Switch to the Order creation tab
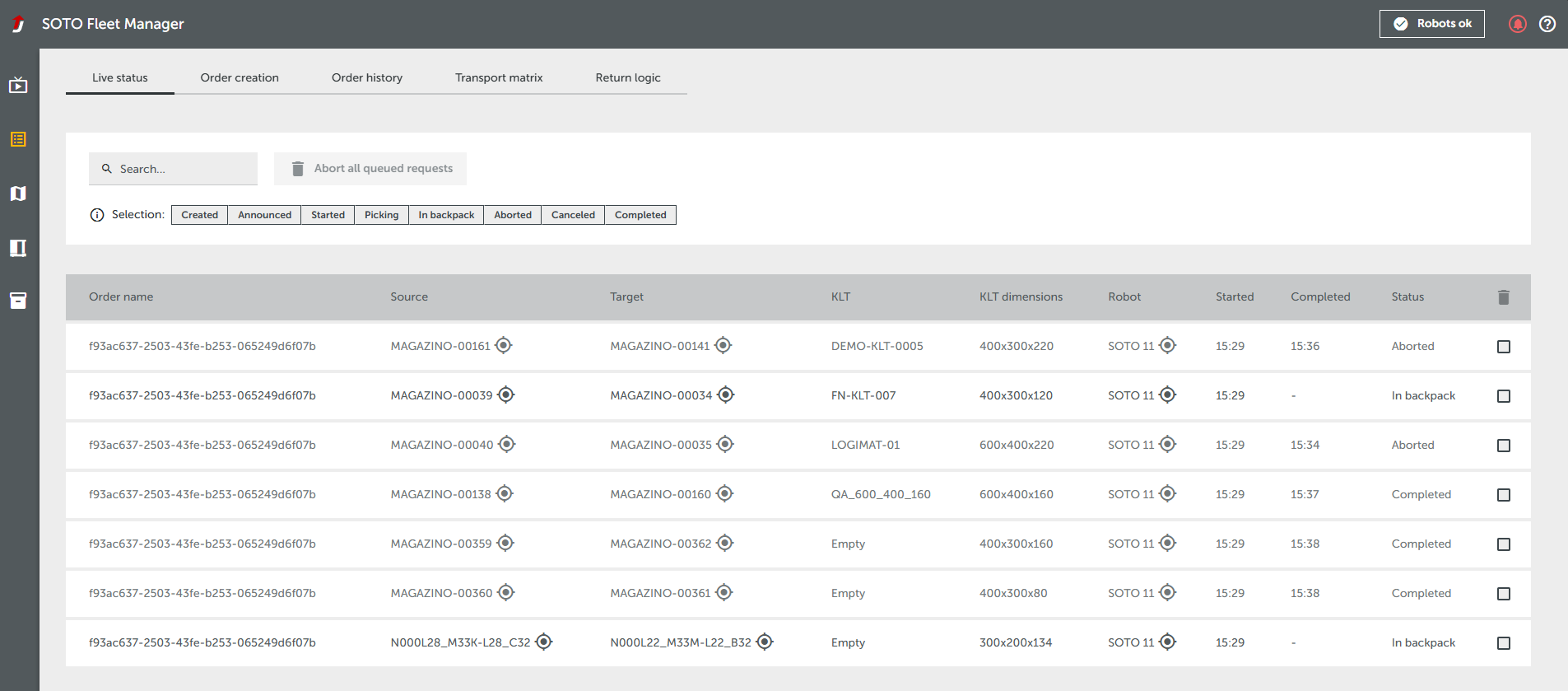 [x=240, y=77]
